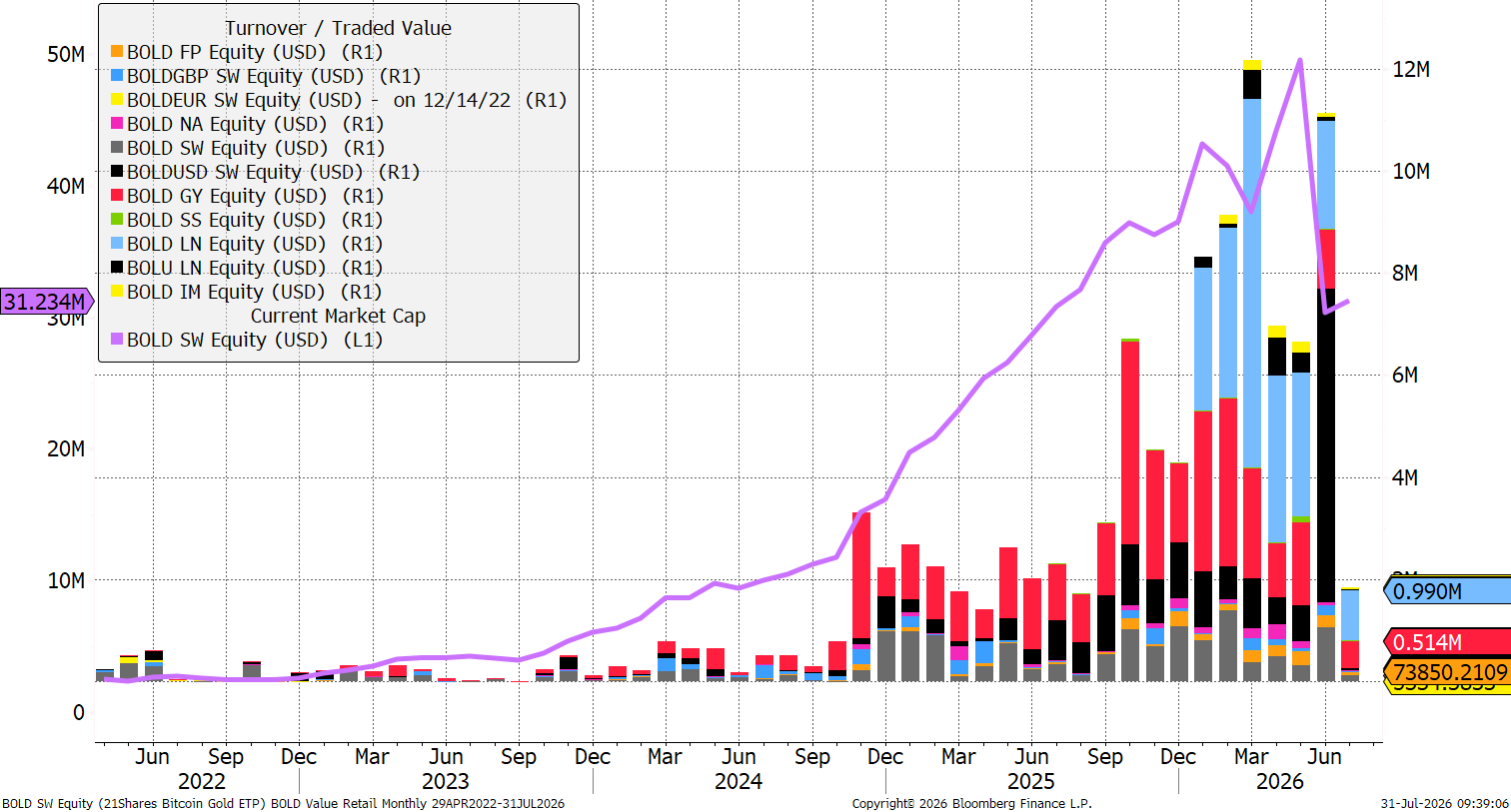This screenshot has height=812, width=1511.
Task: Select "BOLD SW Equity (USD) (L1)" in the legend
Action: (255, 340)
